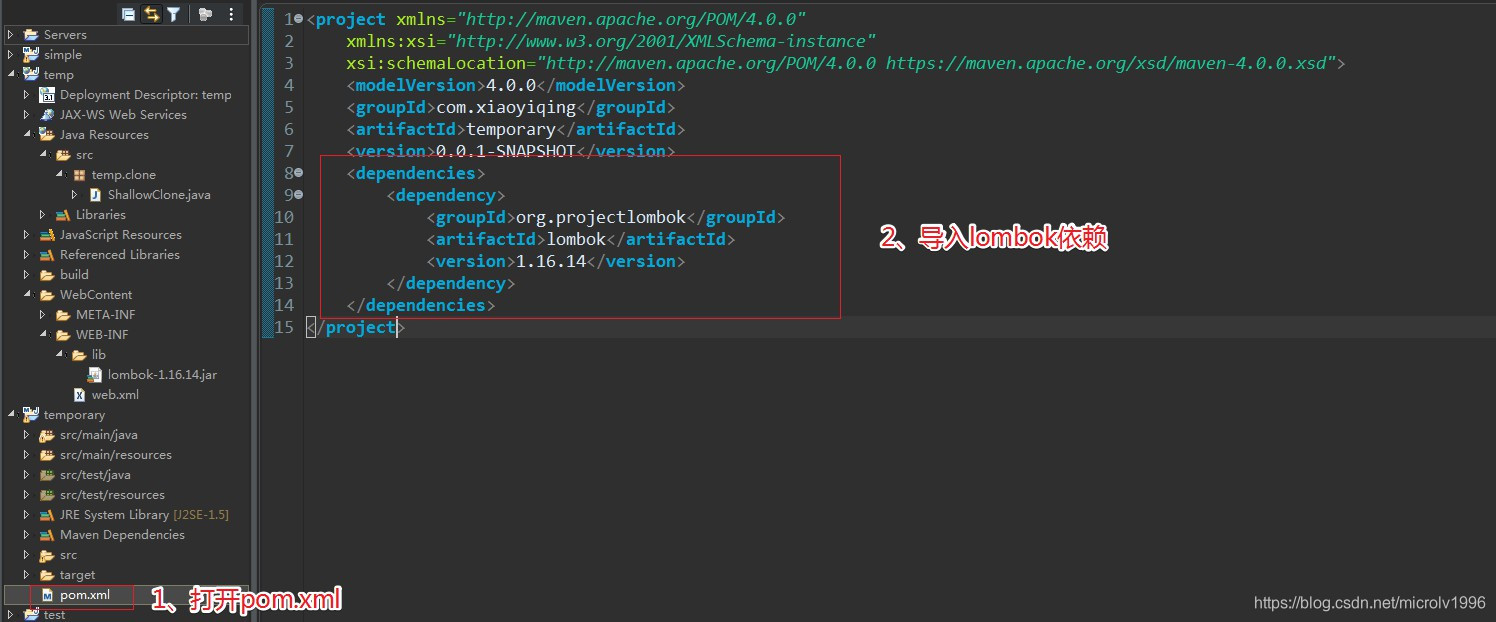Click the Java Resources icon
Image resolution: width=1496 pixels, height=622 pixels.
click(46, 135)
